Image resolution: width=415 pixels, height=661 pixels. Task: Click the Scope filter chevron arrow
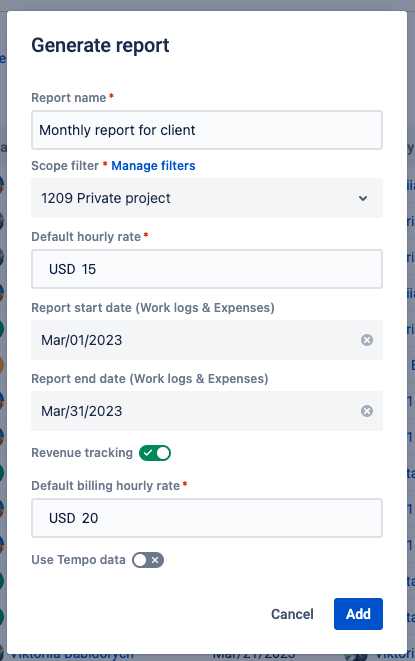tap(363, 198)
